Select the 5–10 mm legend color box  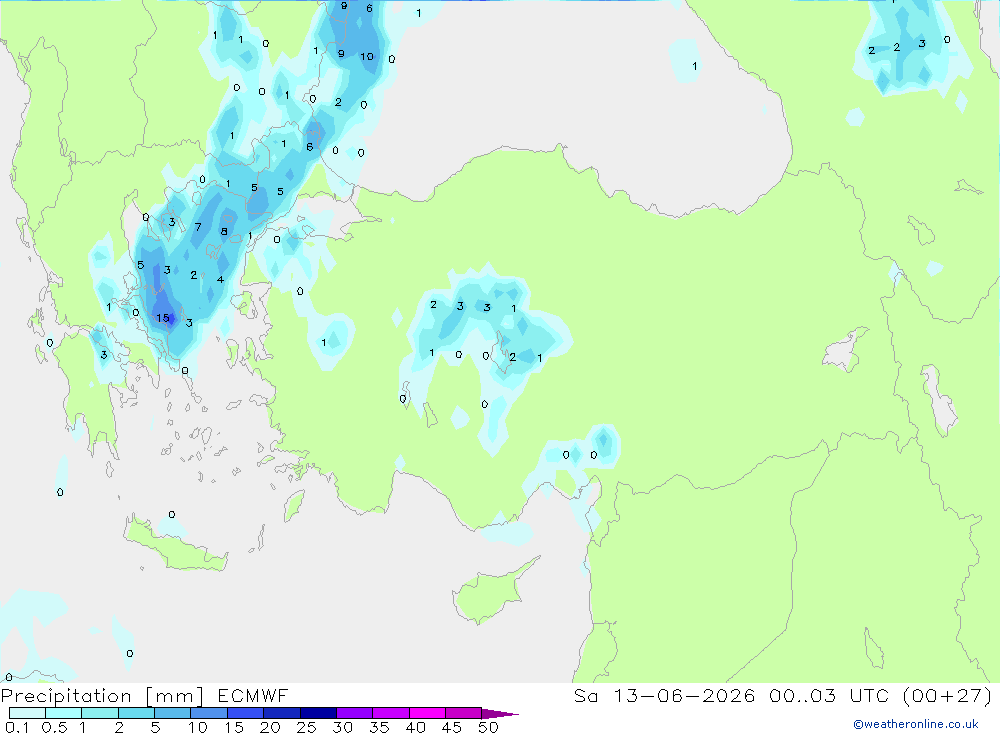tap(172, 713)
